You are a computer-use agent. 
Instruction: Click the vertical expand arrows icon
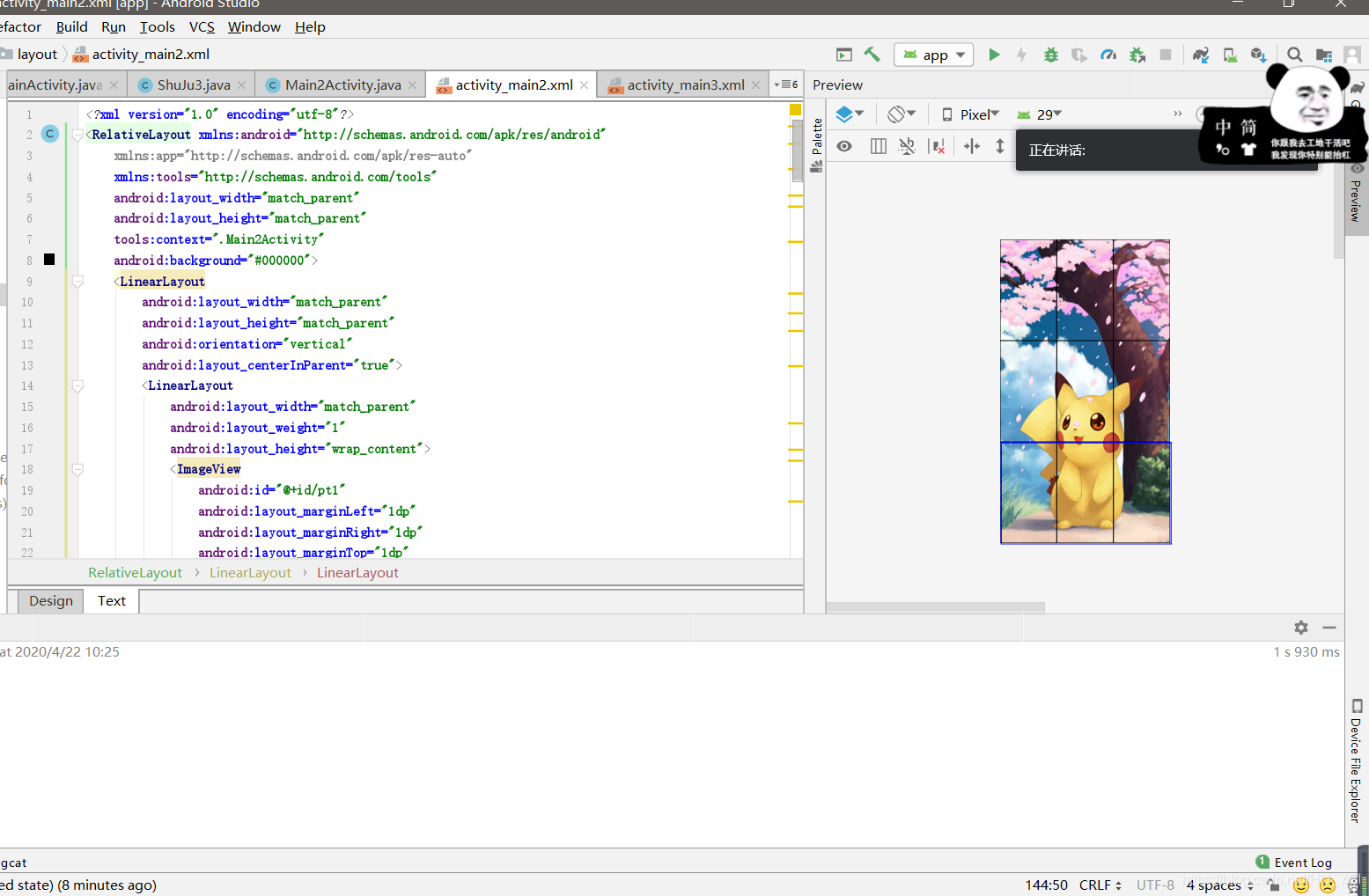click(x=1000, y=146)
